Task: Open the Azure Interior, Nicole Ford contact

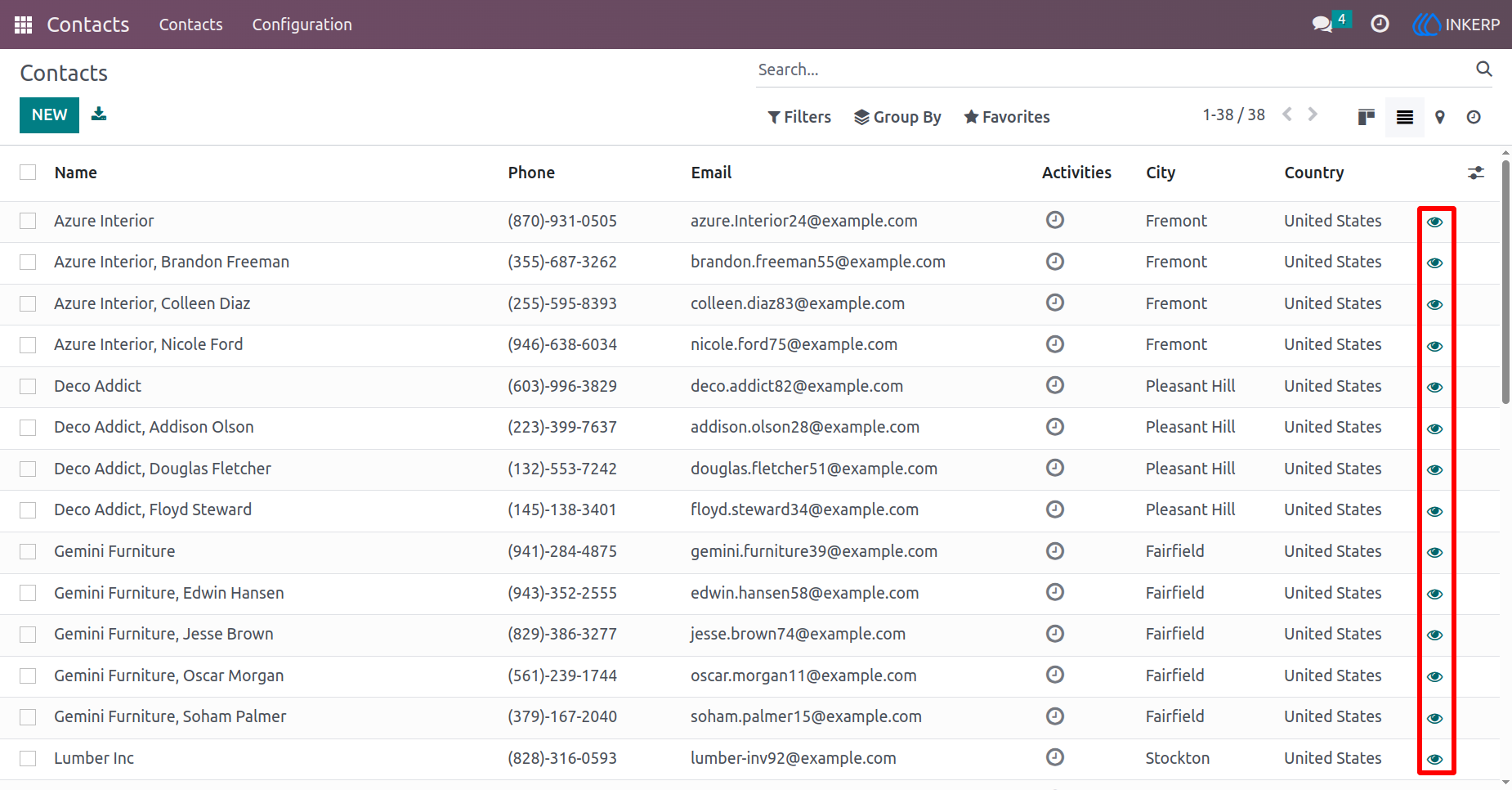Action: (x=149, y=344)
